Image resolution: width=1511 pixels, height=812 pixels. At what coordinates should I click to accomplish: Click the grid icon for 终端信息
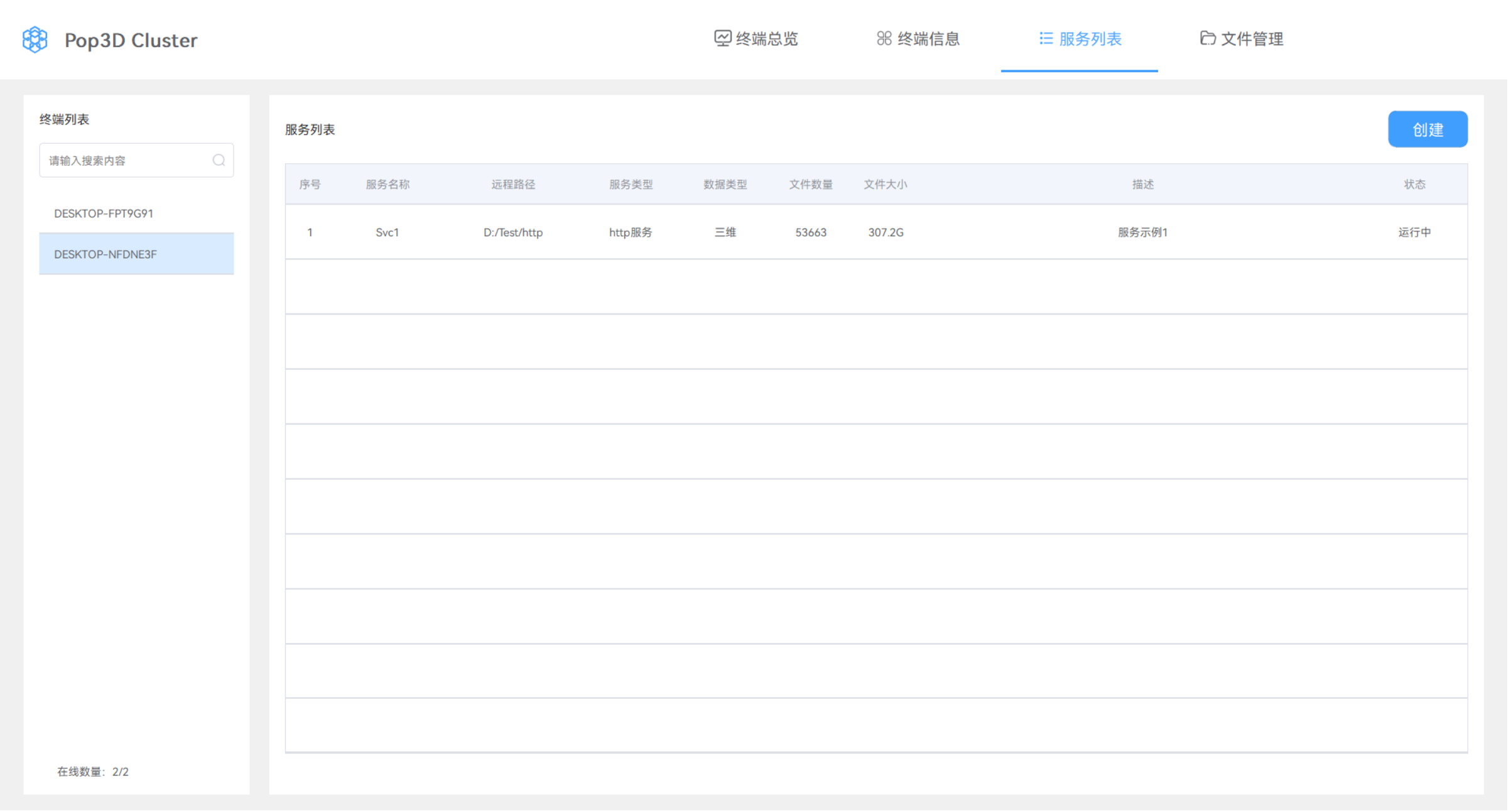pyautogui.click(x=884, y=38)
